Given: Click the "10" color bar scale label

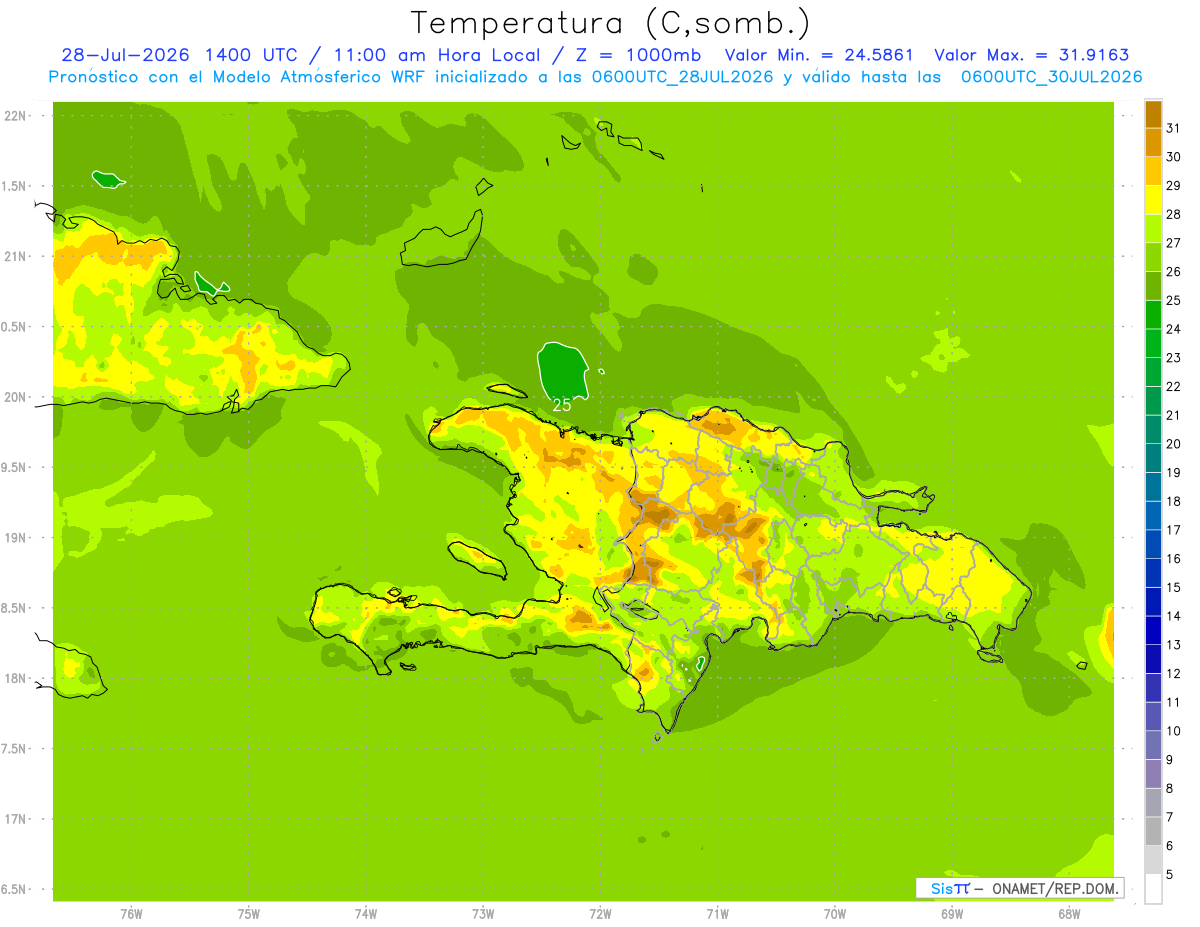Looking at the screenshot, I should point(1174,731).
